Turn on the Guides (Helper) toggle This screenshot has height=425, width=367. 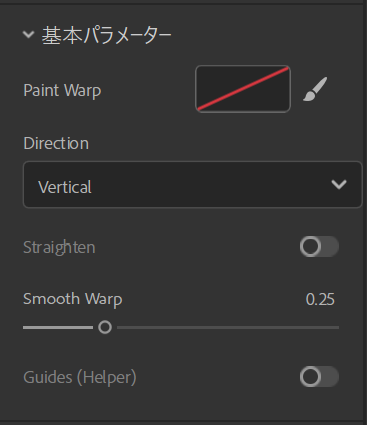[x=319, y=377]
